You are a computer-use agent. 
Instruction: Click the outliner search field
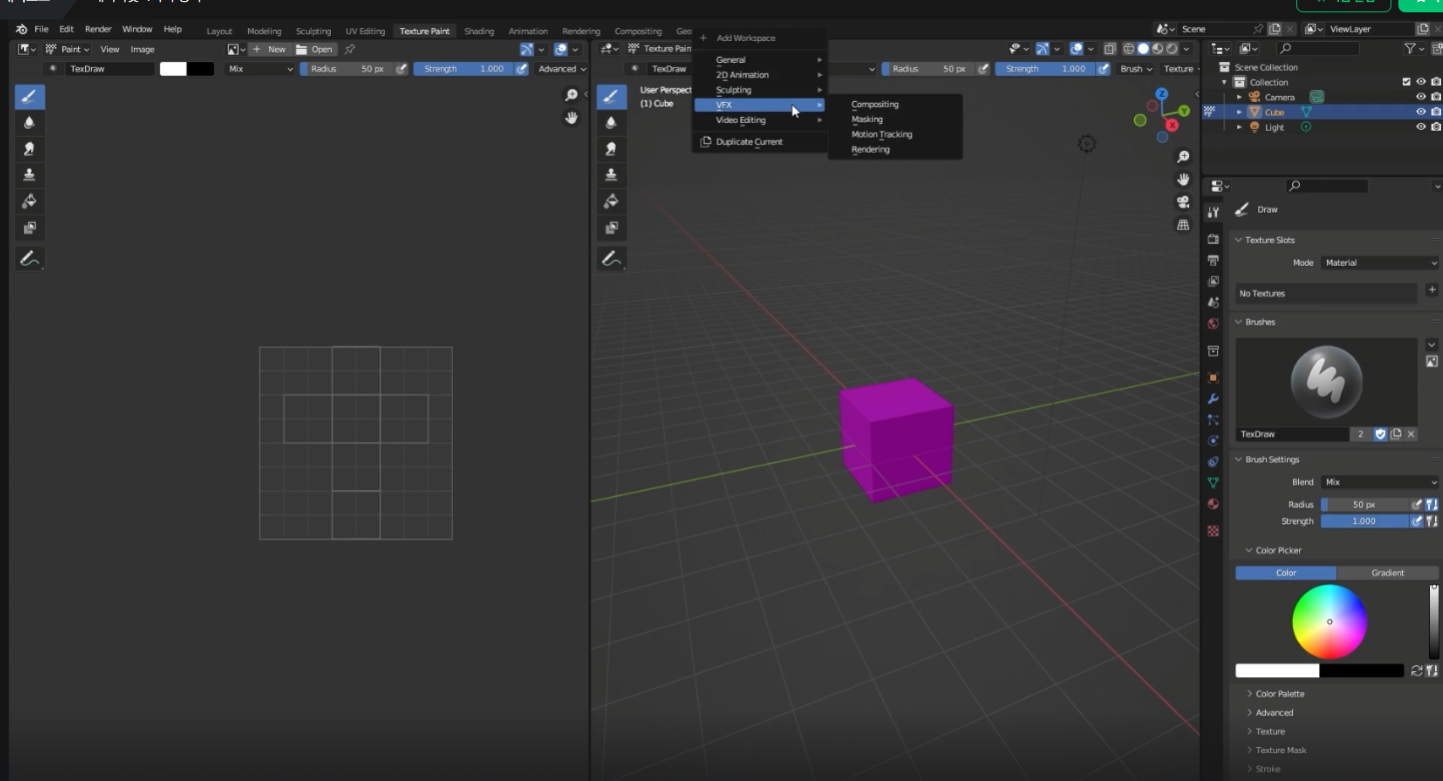[x=1319, y=48]
